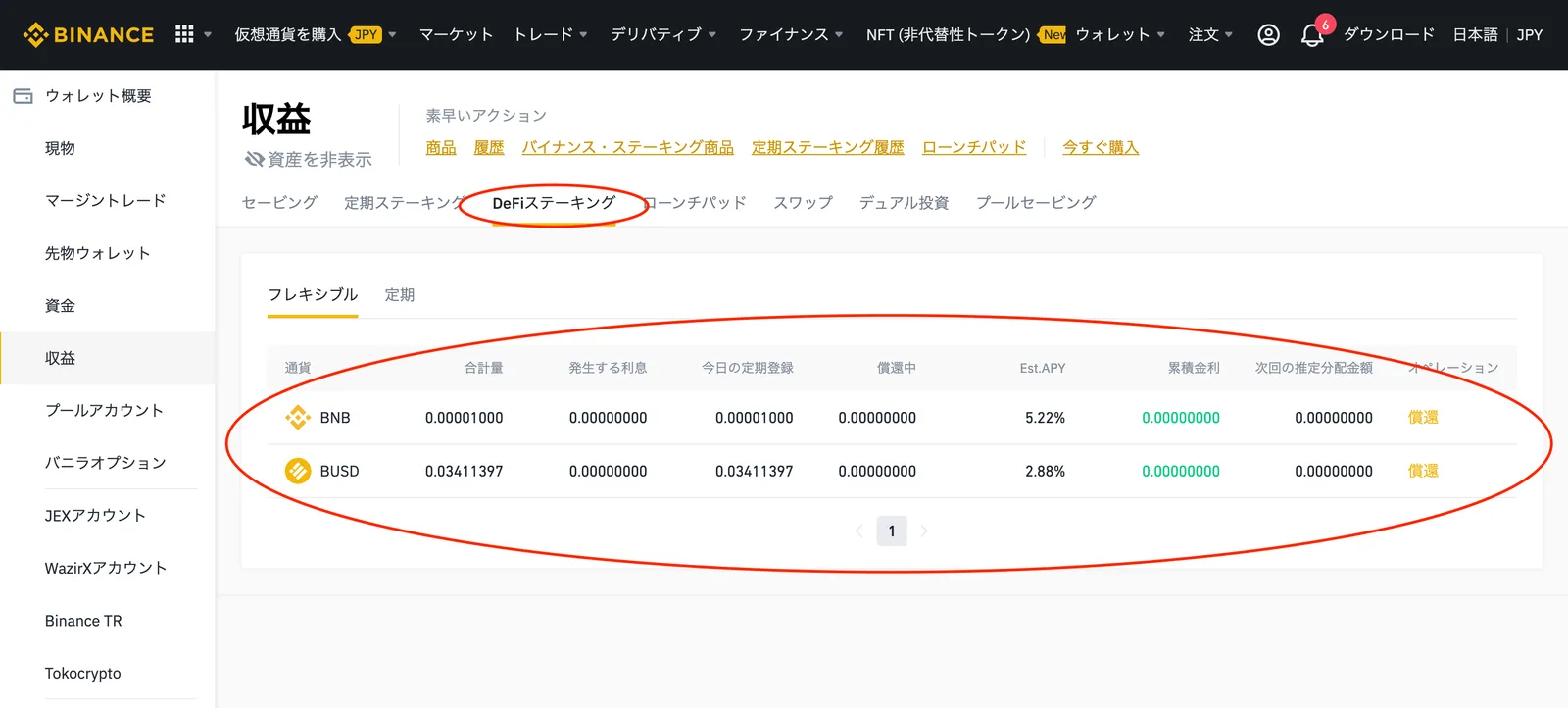
Task: Open the apps grid menu icon
Action: [x=184, y=34]
